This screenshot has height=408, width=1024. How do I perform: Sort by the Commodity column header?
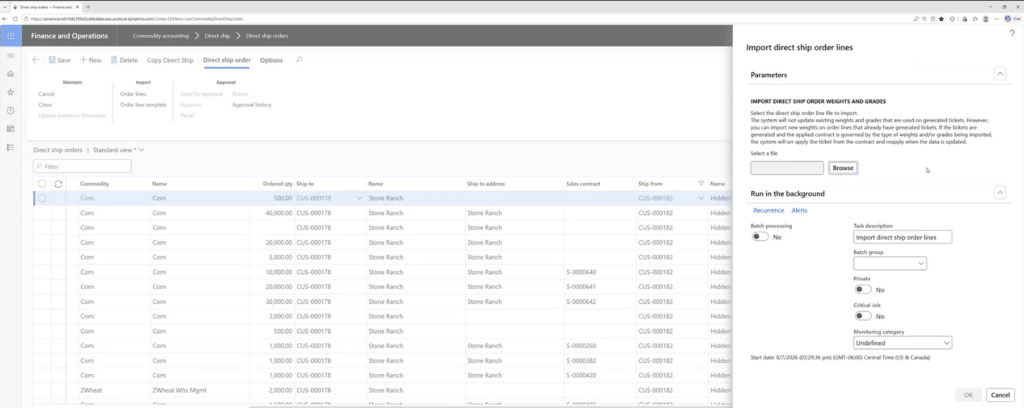point(94,183)
